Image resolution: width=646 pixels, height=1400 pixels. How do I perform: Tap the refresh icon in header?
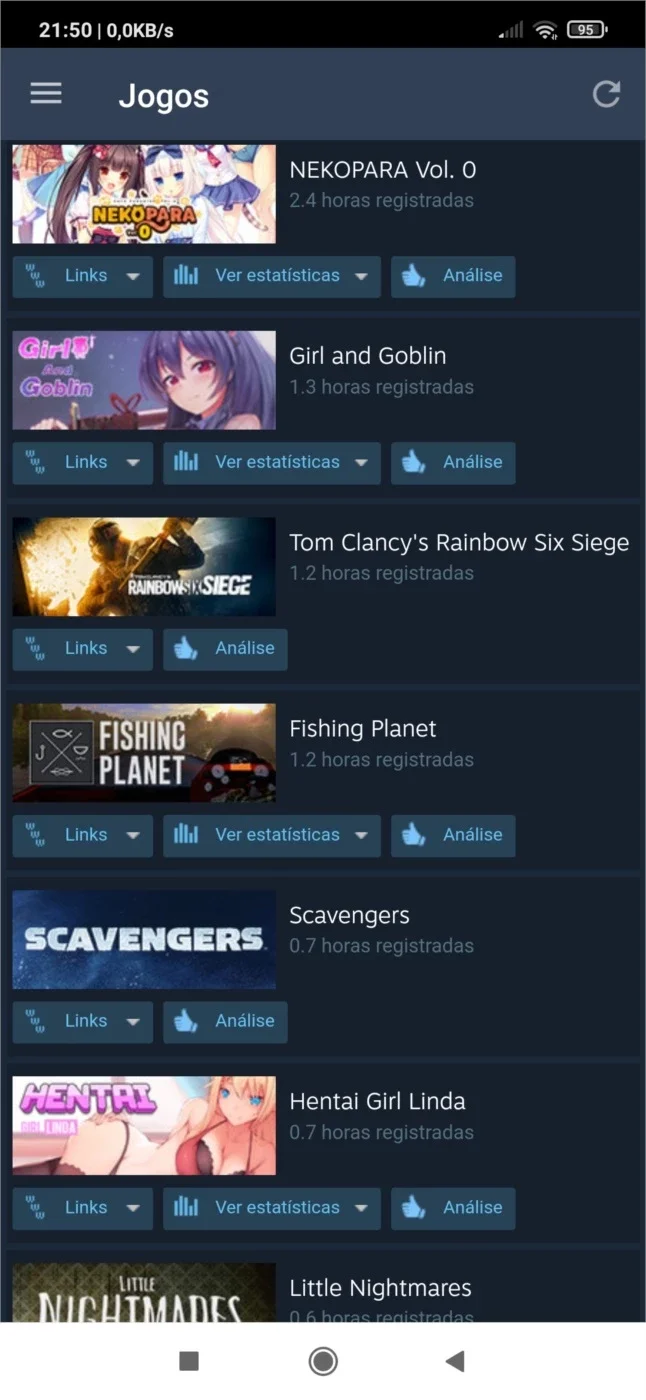click(x=606, y=94)
